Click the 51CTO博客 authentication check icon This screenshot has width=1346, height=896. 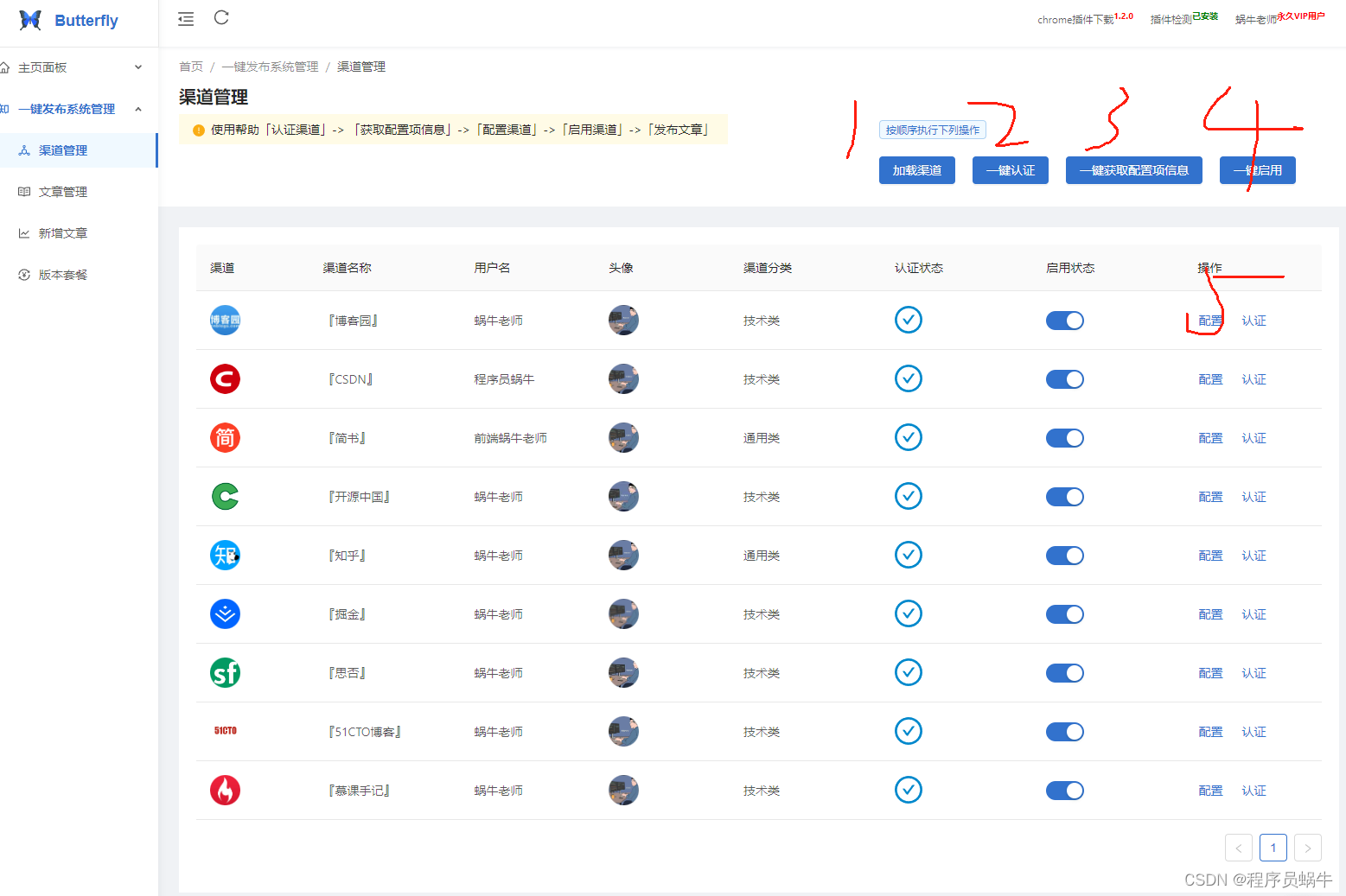pyautogui.click(x=908, y=731)
